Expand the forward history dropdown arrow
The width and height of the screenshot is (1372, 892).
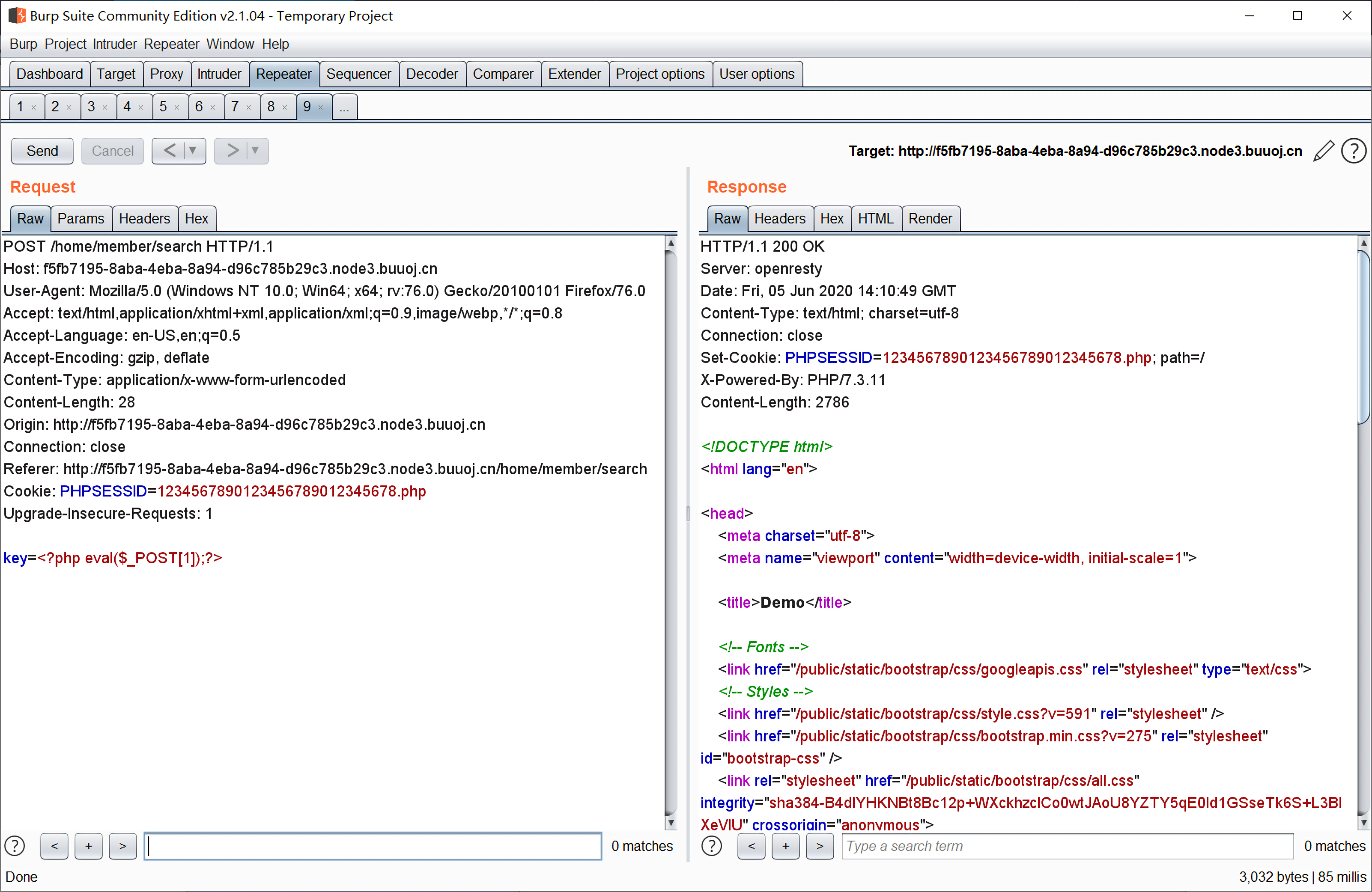pos(256,151)
